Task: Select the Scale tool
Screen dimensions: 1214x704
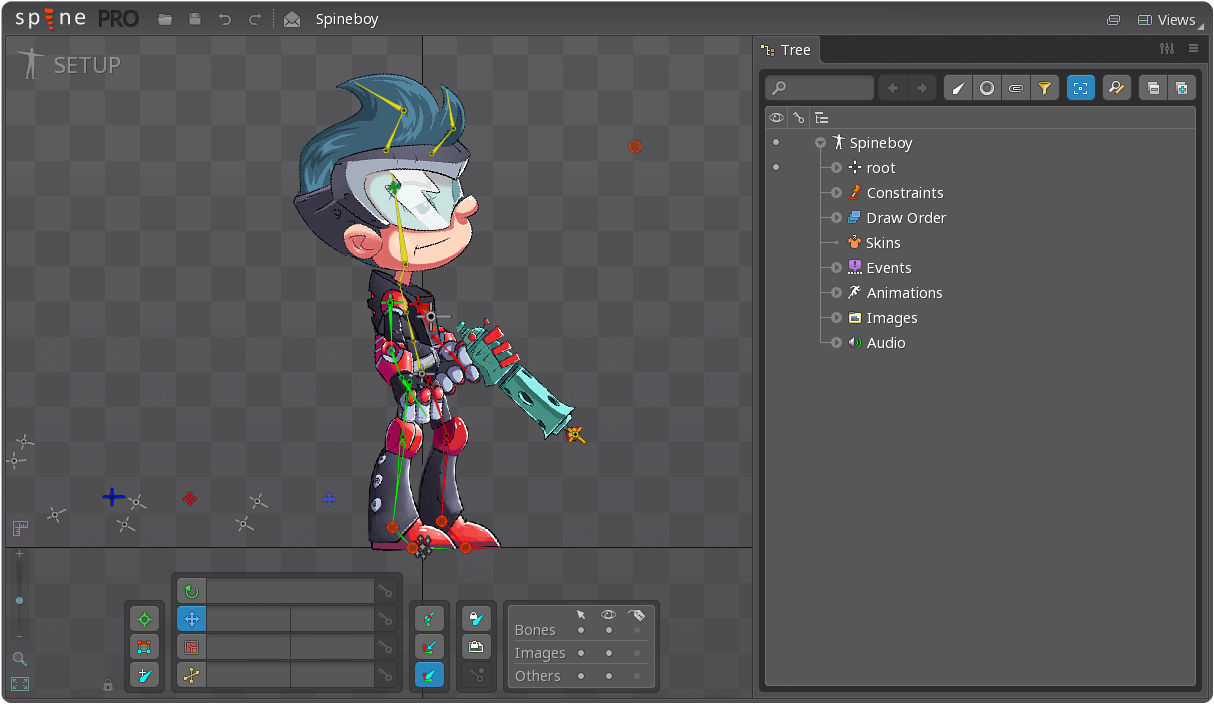Action: pyautogui.click(x=191, y=647)
